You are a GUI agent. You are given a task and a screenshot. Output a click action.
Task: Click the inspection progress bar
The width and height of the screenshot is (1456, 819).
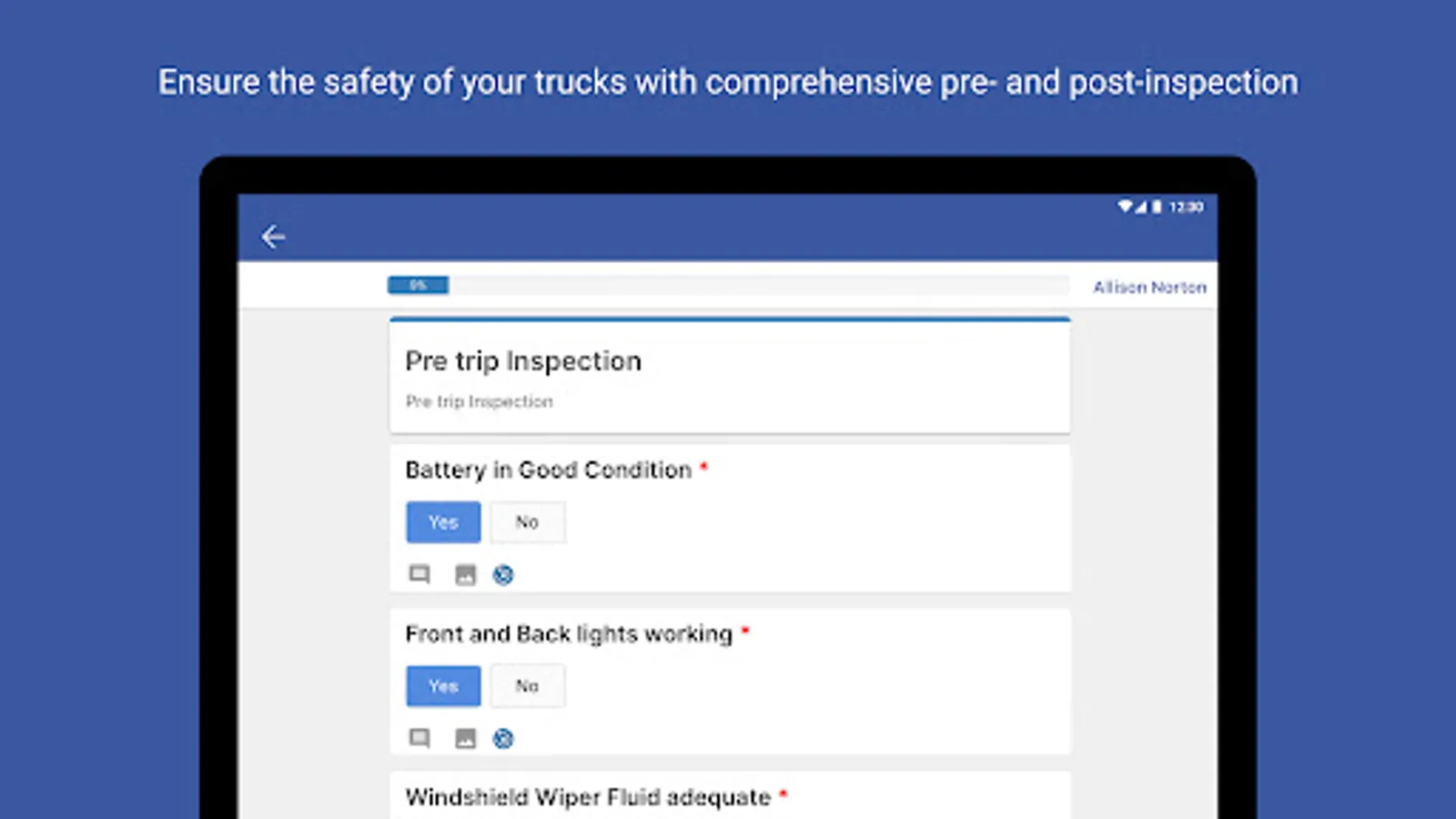tap(728, 286)
